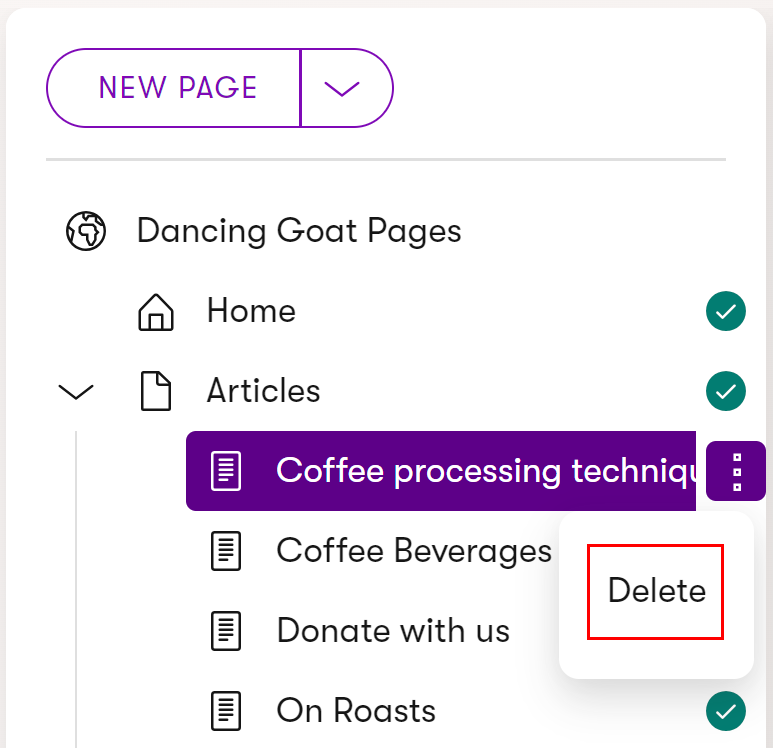Click the Articles published status checkmark
The height and width of the screenshot is (748, 773).
coord(726,391)
